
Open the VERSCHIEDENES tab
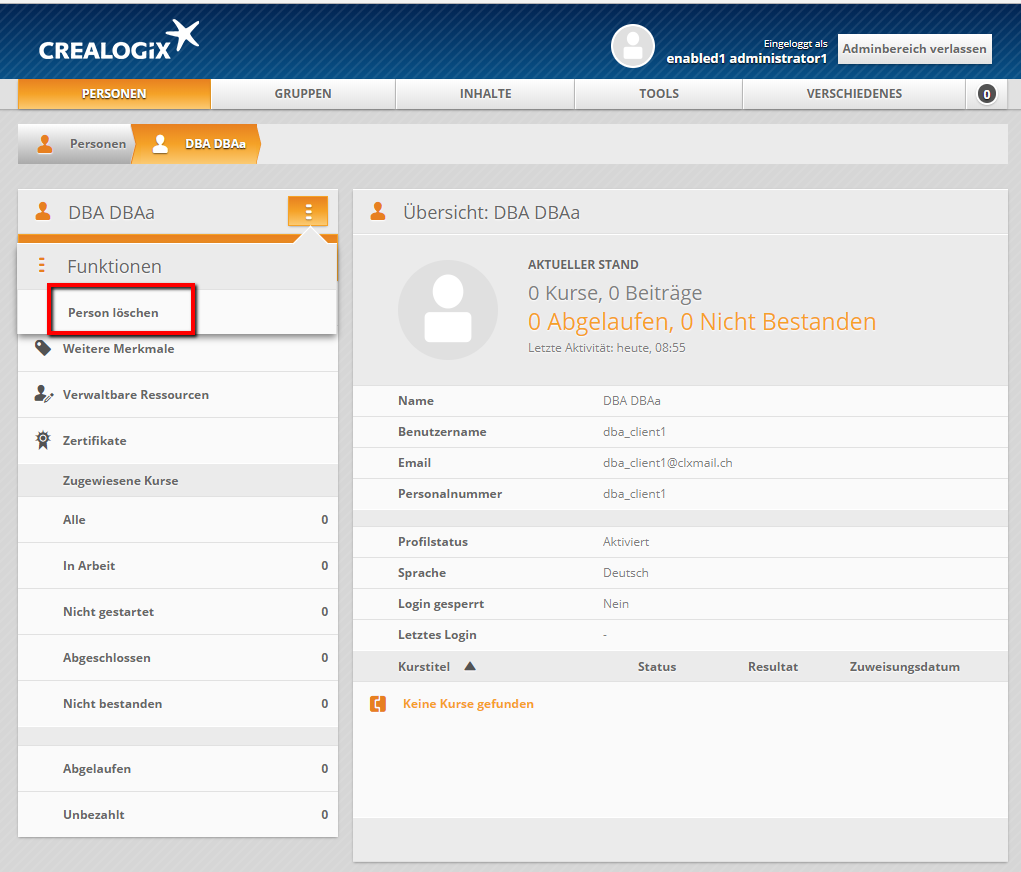[x=854, y=94]
